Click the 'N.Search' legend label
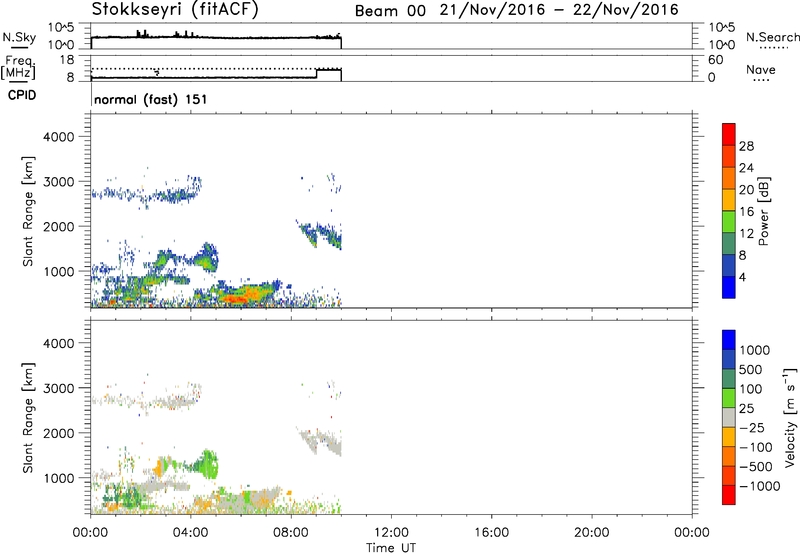Image resolution: width=800 pixels, height=554 pixels. (x=772, y=37)
